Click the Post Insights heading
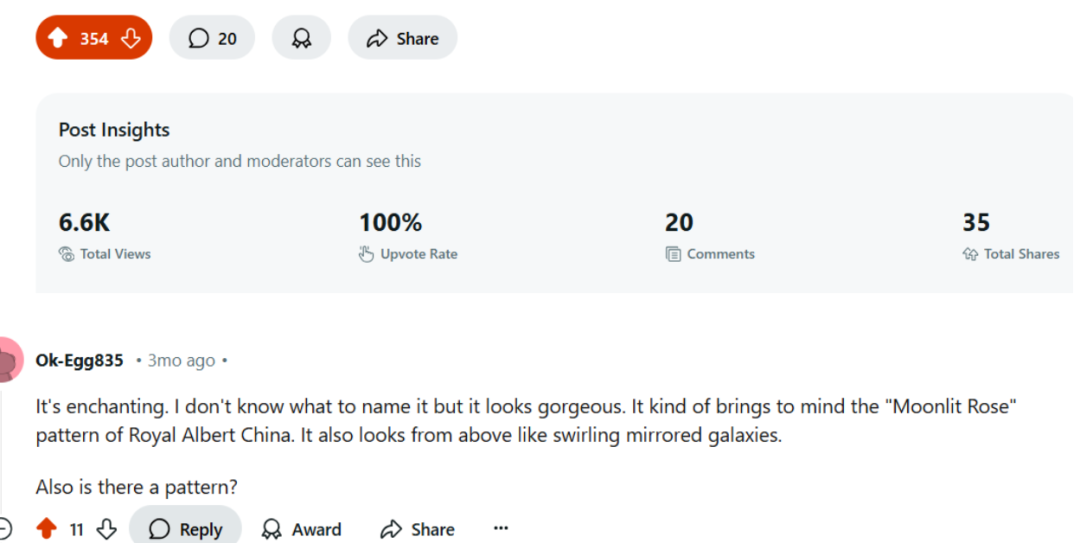 pyautogui.click(x=114, y=130)
